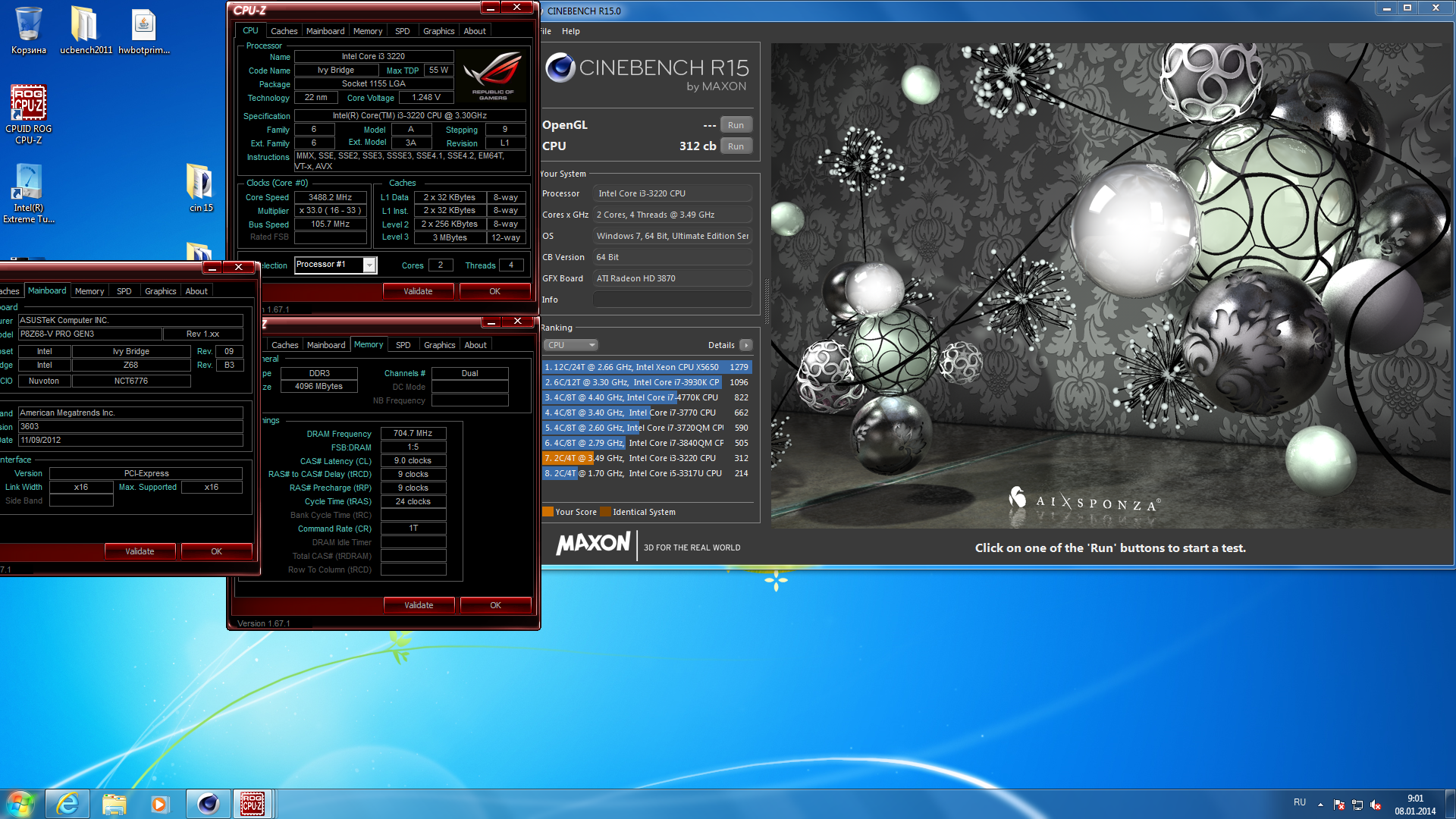This screenshot has width=1456, height=819.
Task: Select About tab in top CPU-Z window
Action: (475, 31)
